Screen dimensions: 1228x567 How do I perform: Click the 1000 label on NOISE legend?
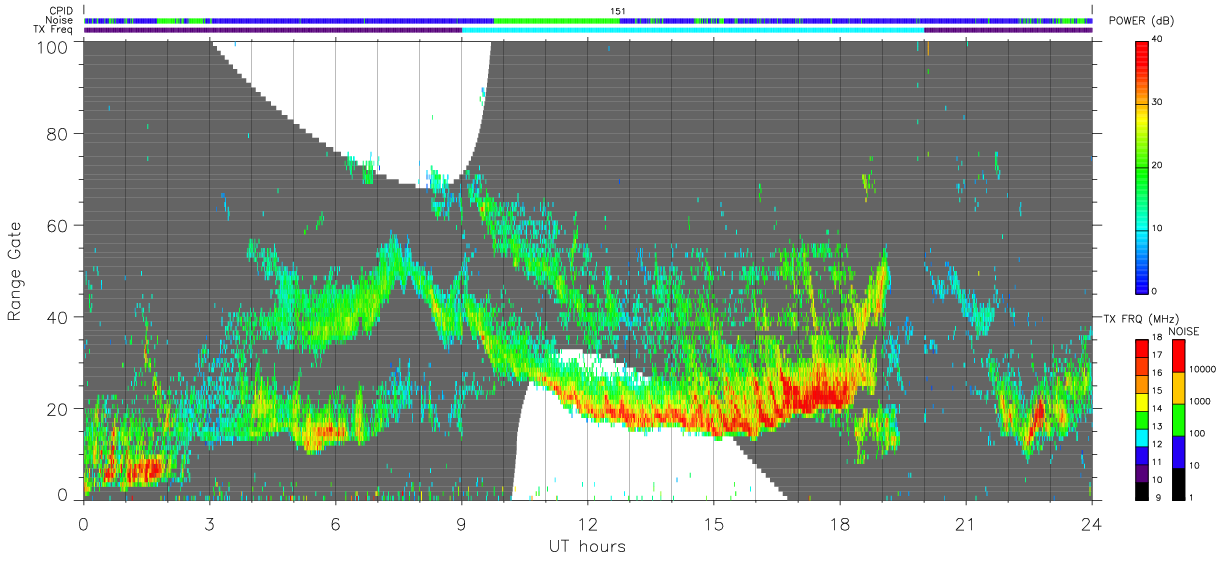1199,401
